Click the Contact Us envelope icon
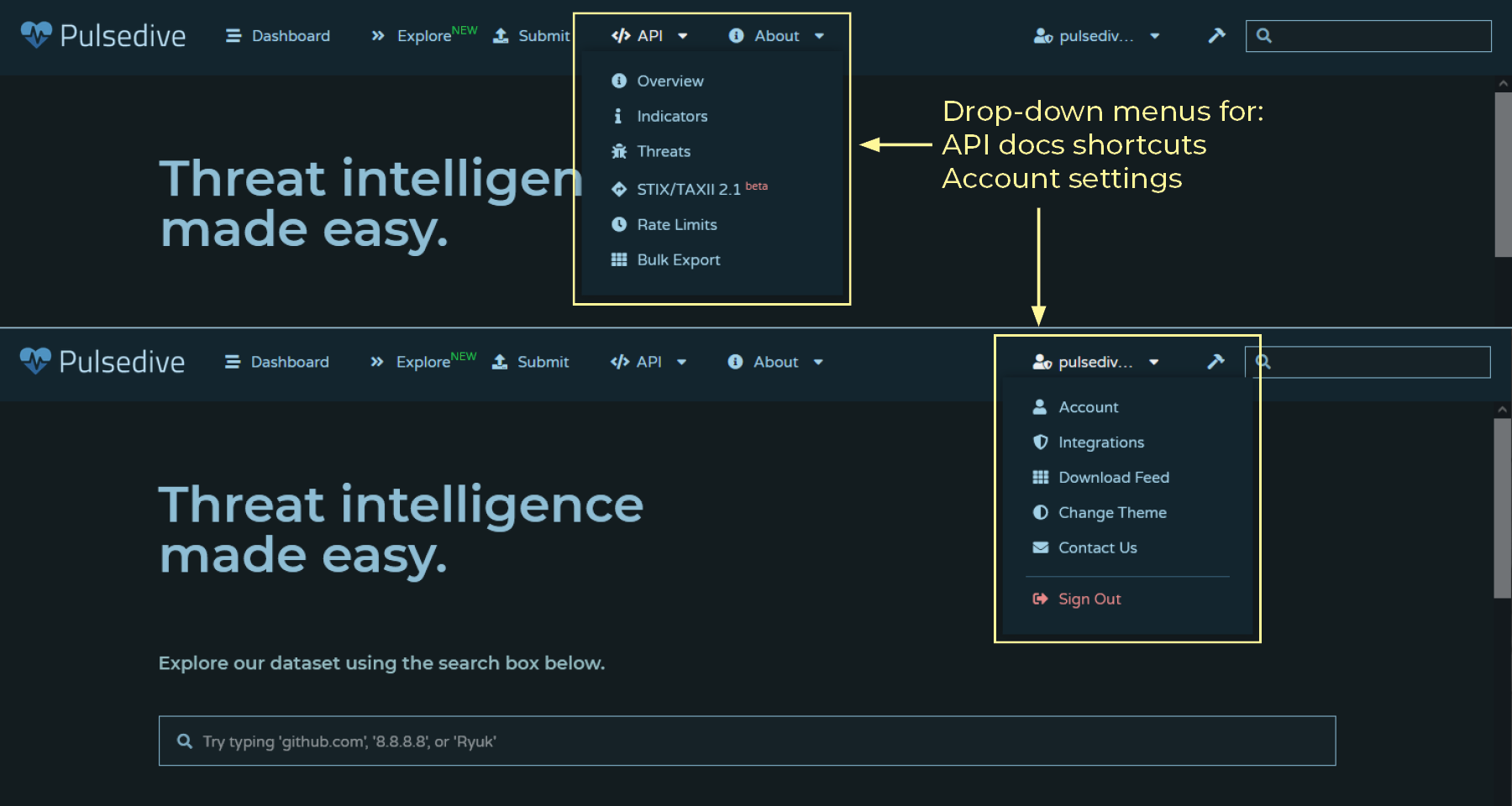 [1041, 547]
